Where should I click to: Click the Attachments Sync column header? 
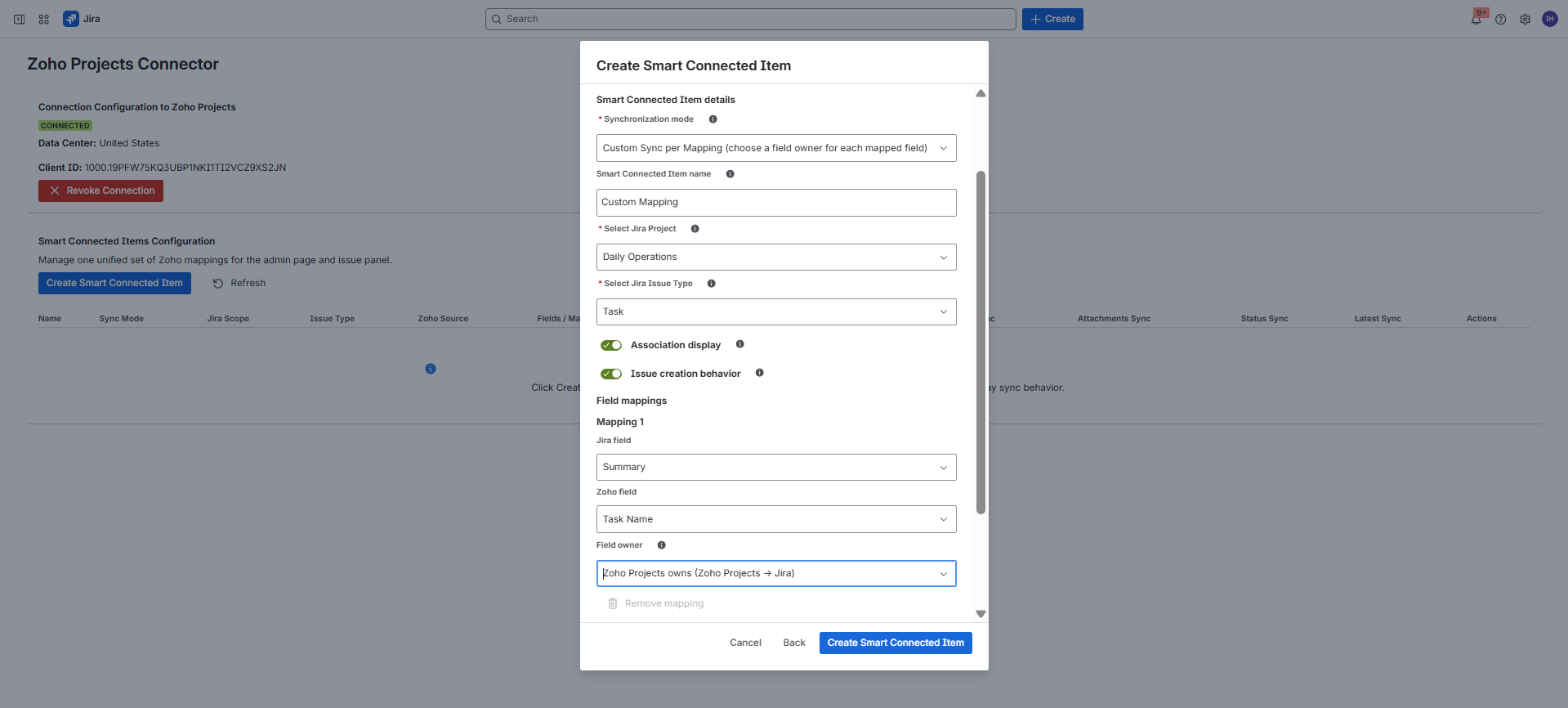click(1114, 319)
